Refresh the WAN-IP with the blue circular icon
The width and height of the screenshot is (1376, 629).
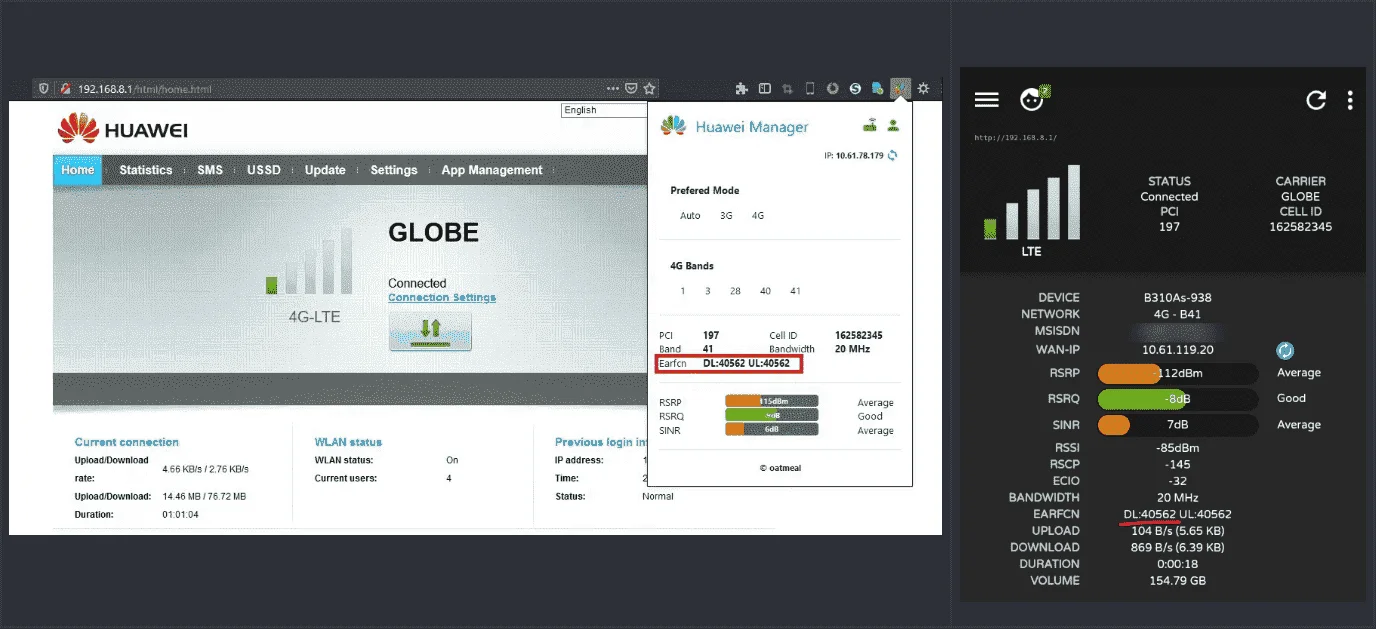pos(1285,350)
